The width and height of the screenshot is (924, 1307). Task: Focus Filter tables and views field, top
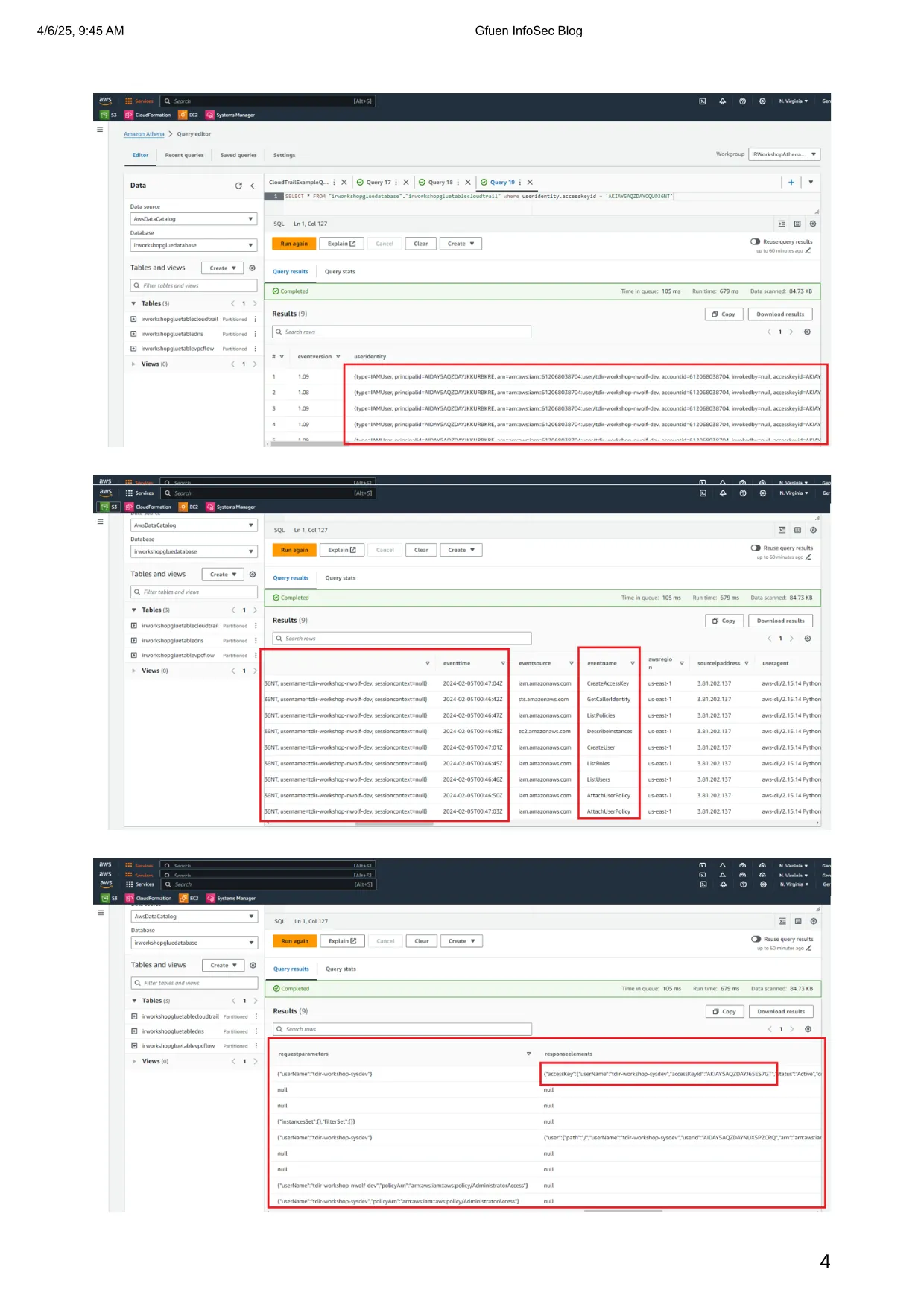click(x=194, y=285)
